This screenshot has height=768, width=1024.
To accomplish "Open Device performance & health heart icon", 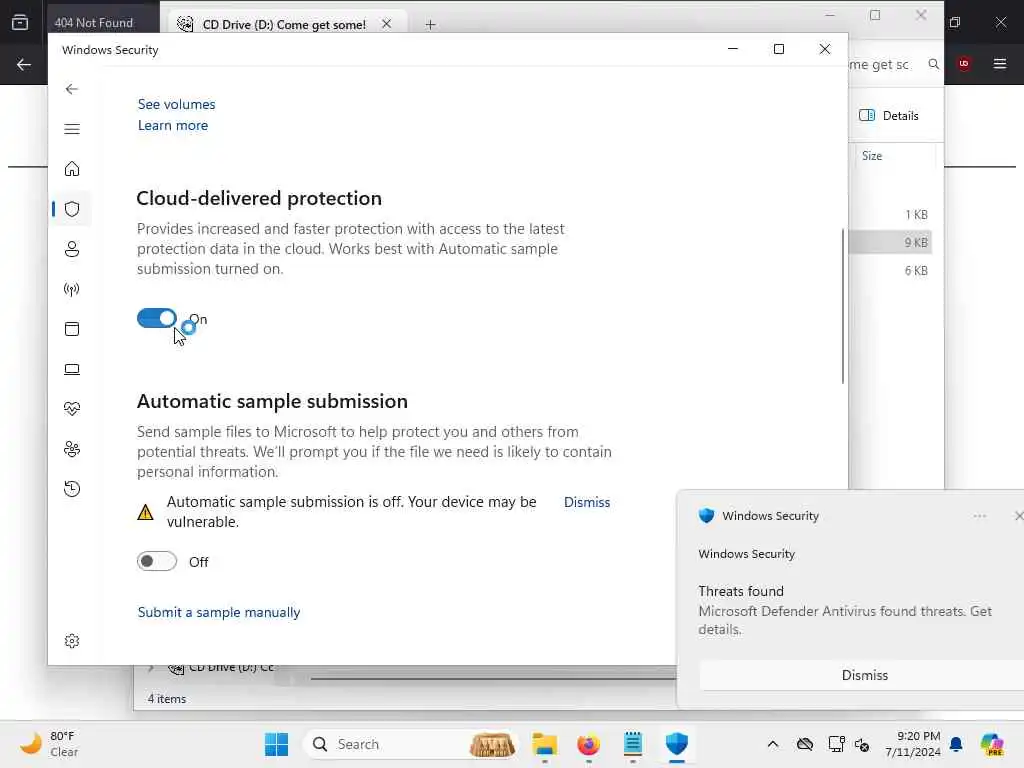I will tap(72, 409).
